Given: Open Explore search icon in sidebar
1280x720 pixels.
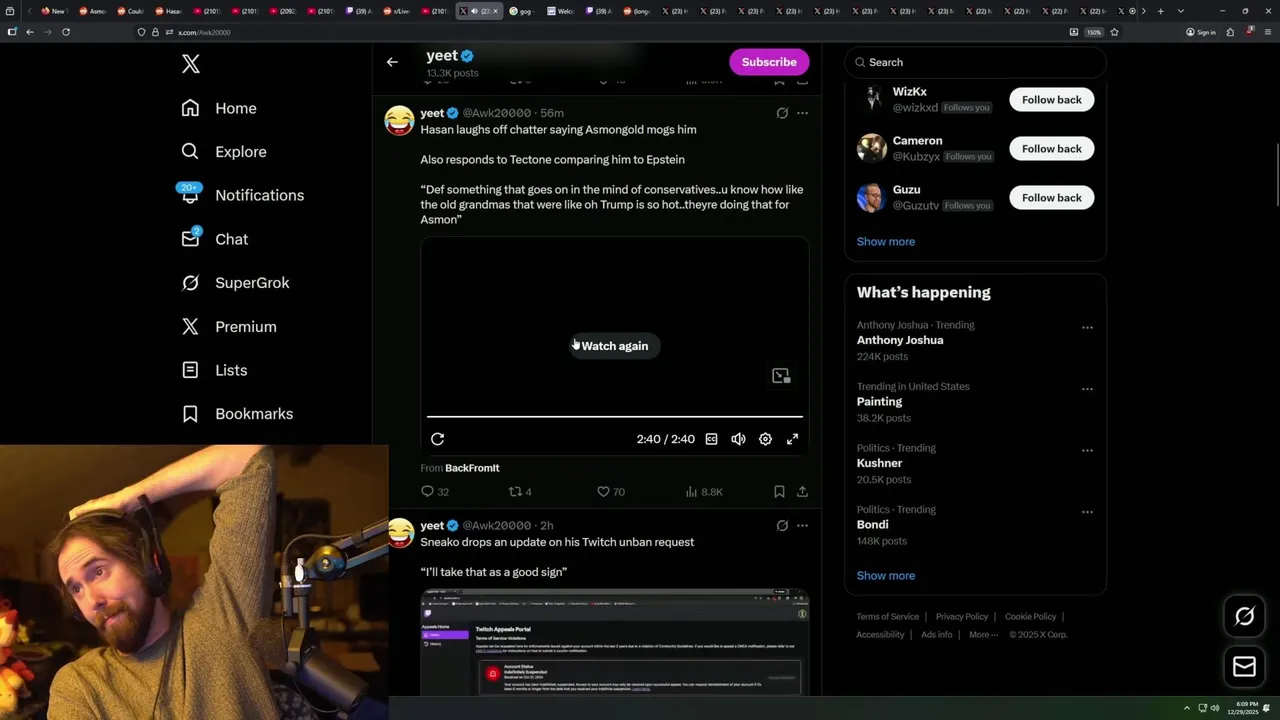Looking at the screenshot, I should tap(190, 152).
